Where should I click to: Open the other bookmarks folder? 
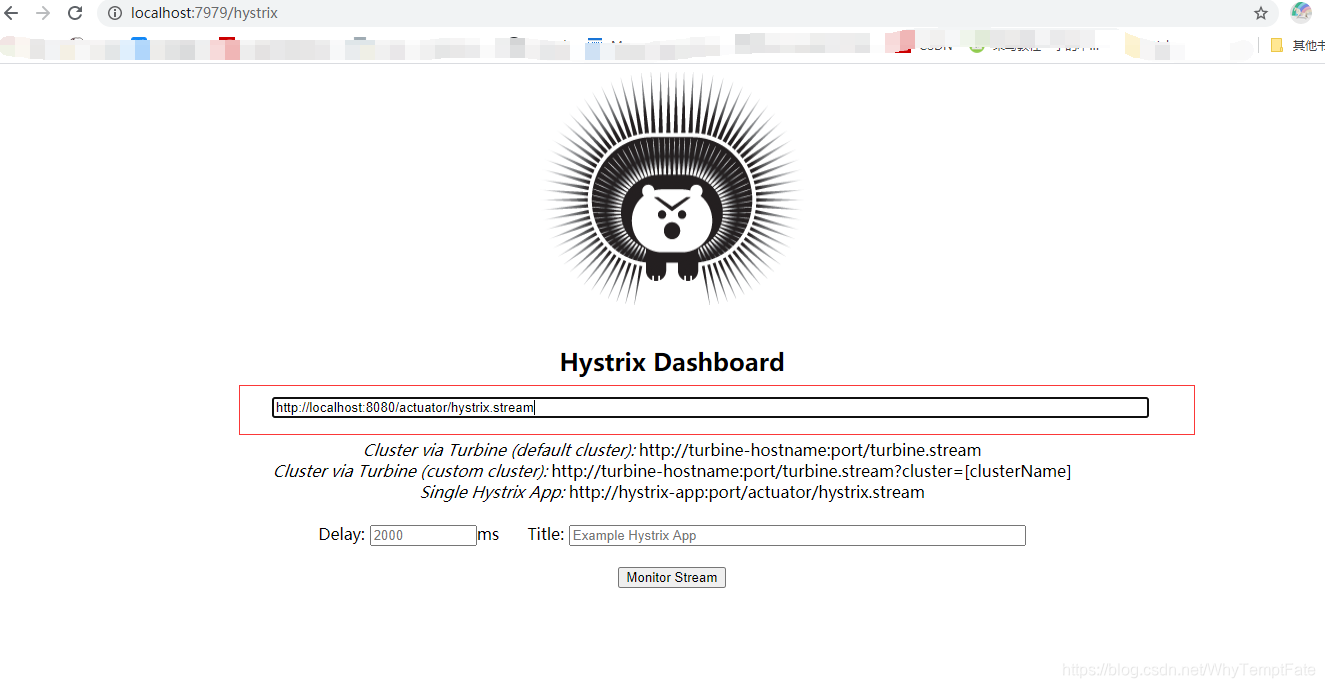(x=1296, y=45)
